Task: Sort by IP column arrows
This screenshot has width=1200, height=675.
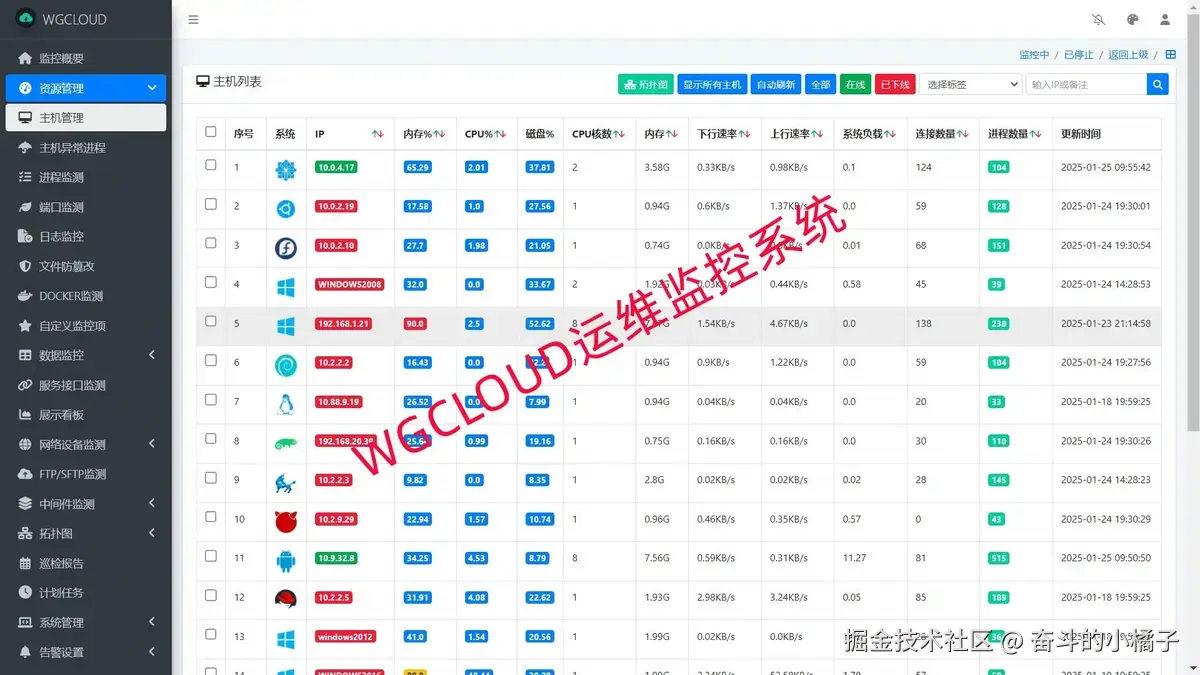Action: tap(377, 134)
